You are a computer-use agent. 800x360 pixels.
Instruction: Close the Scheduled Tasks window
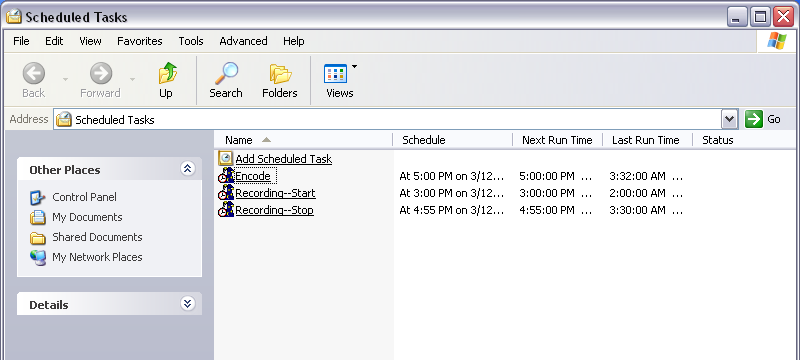coord(784,17)
